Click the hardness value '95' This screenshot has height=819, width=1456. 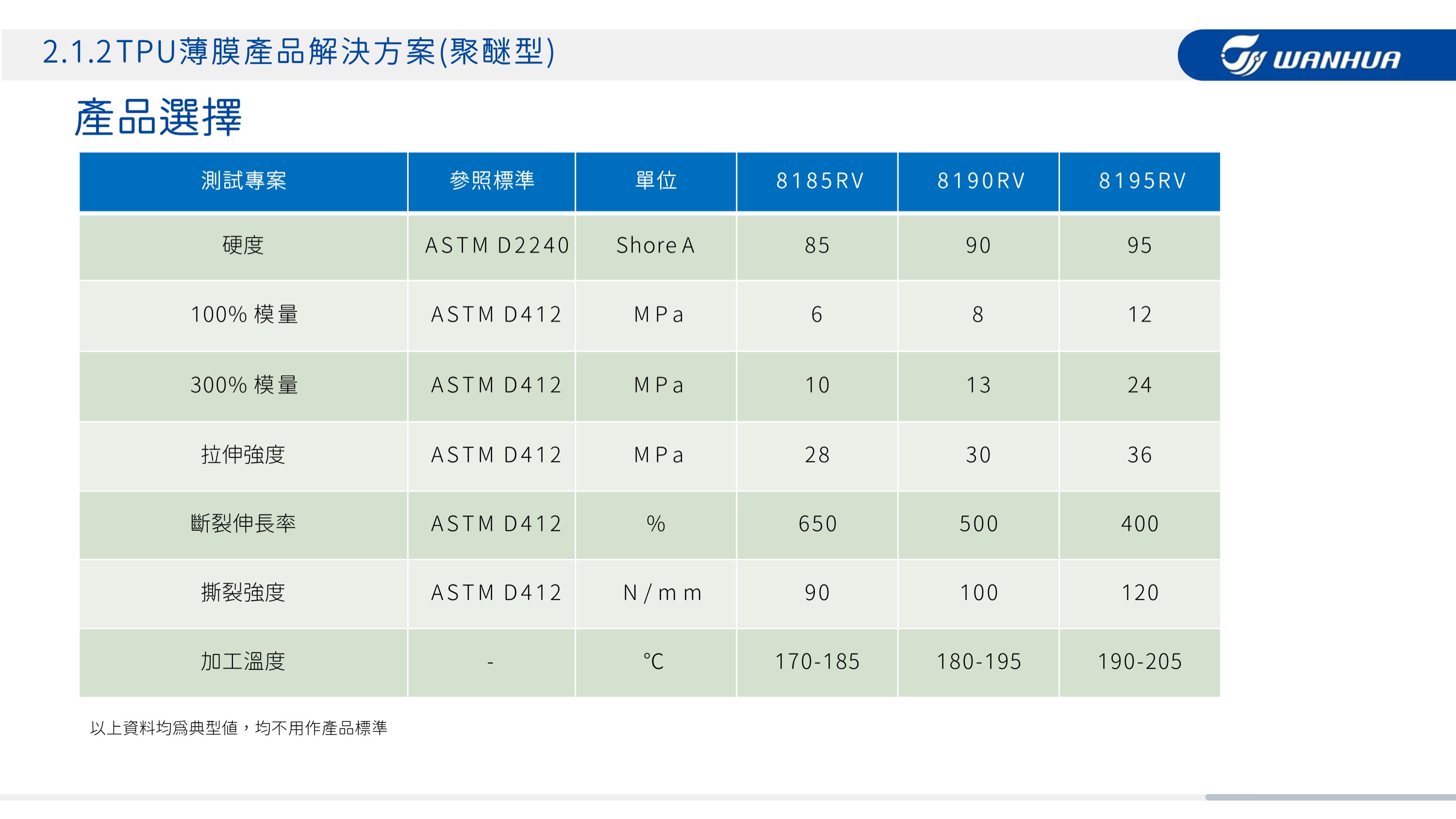pos(1140,245)
